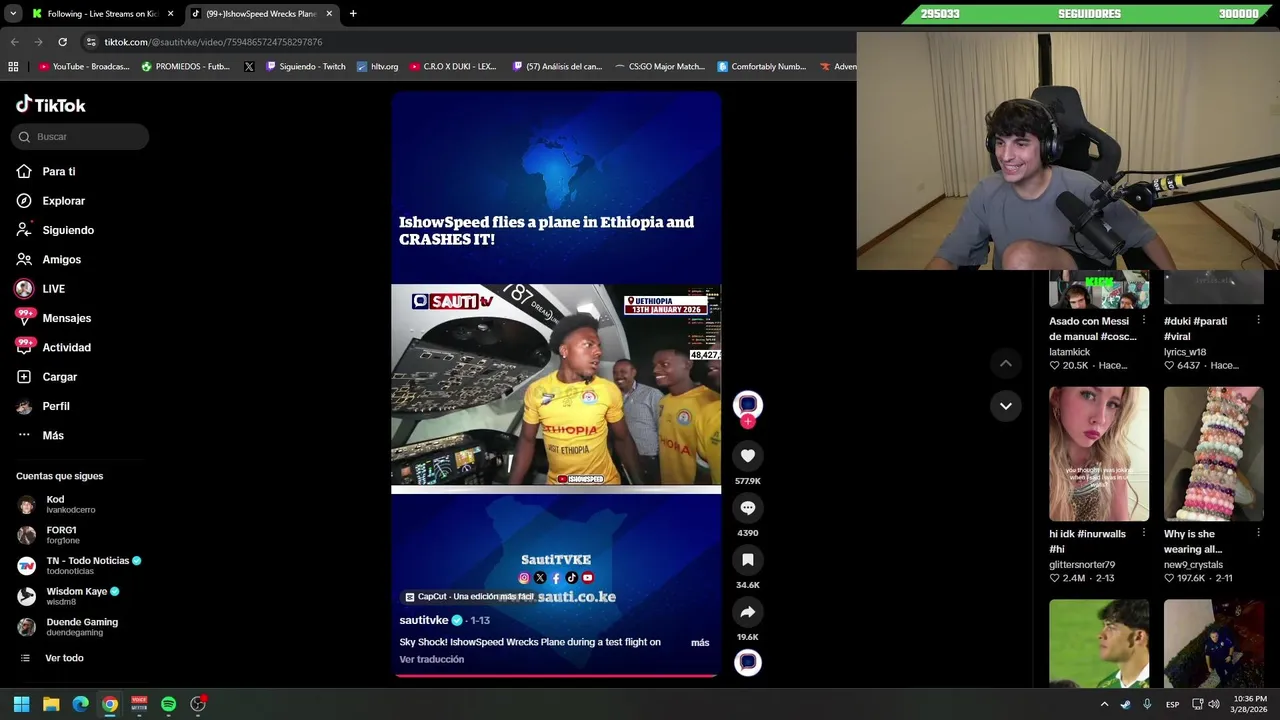Open new9_crystals bracelets video thumbnail
Screen dimensions: 1280x720
1213,454
